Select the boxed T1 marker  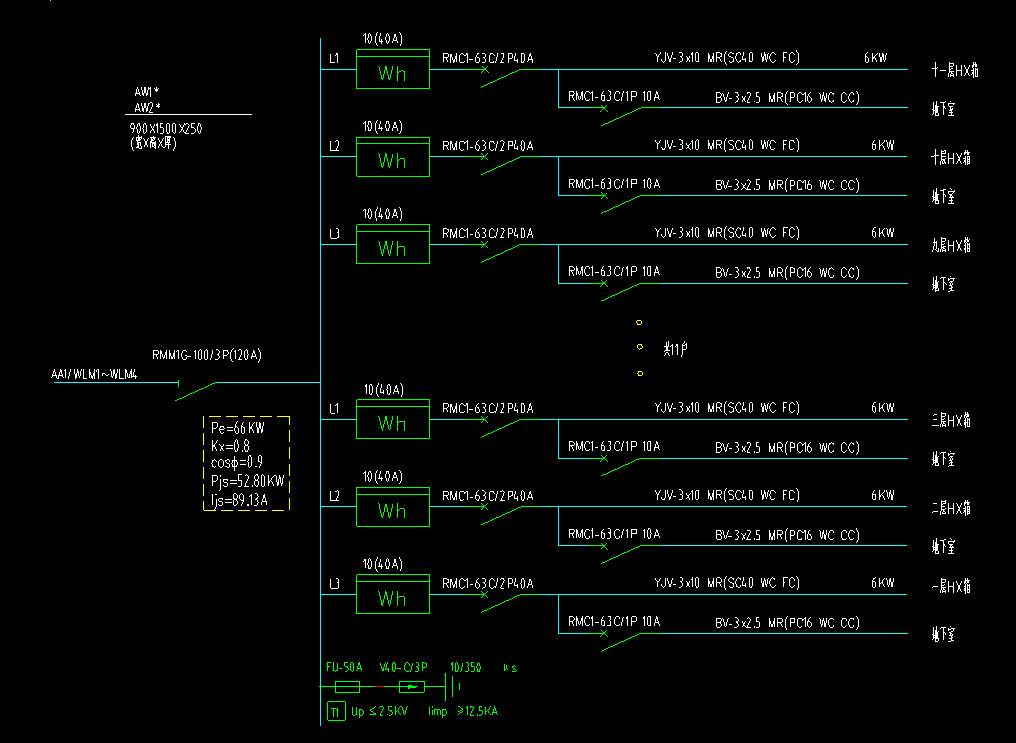tap(336, 712)
